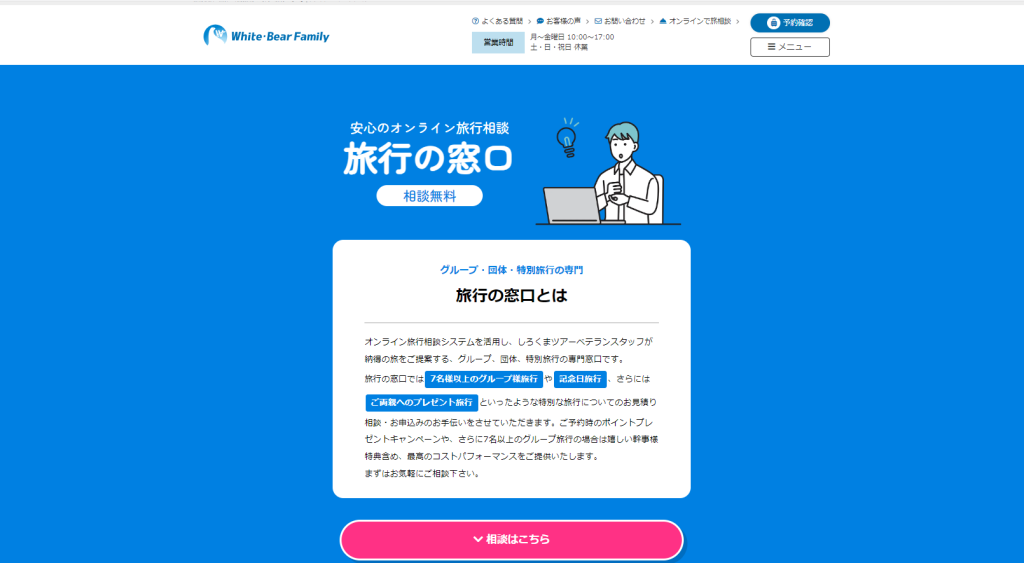1024x563 pixels.
Task: Click the hamburger icon in メニュー button
Action: pos(771,47)
